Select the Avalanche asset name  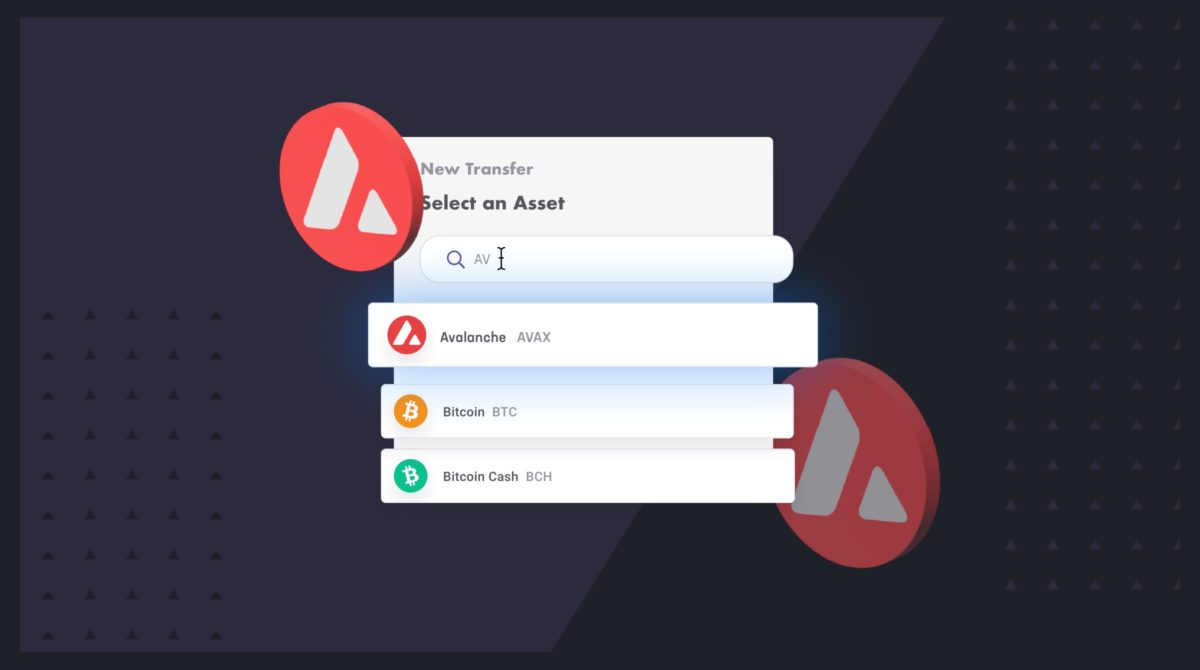coord(473,337)
